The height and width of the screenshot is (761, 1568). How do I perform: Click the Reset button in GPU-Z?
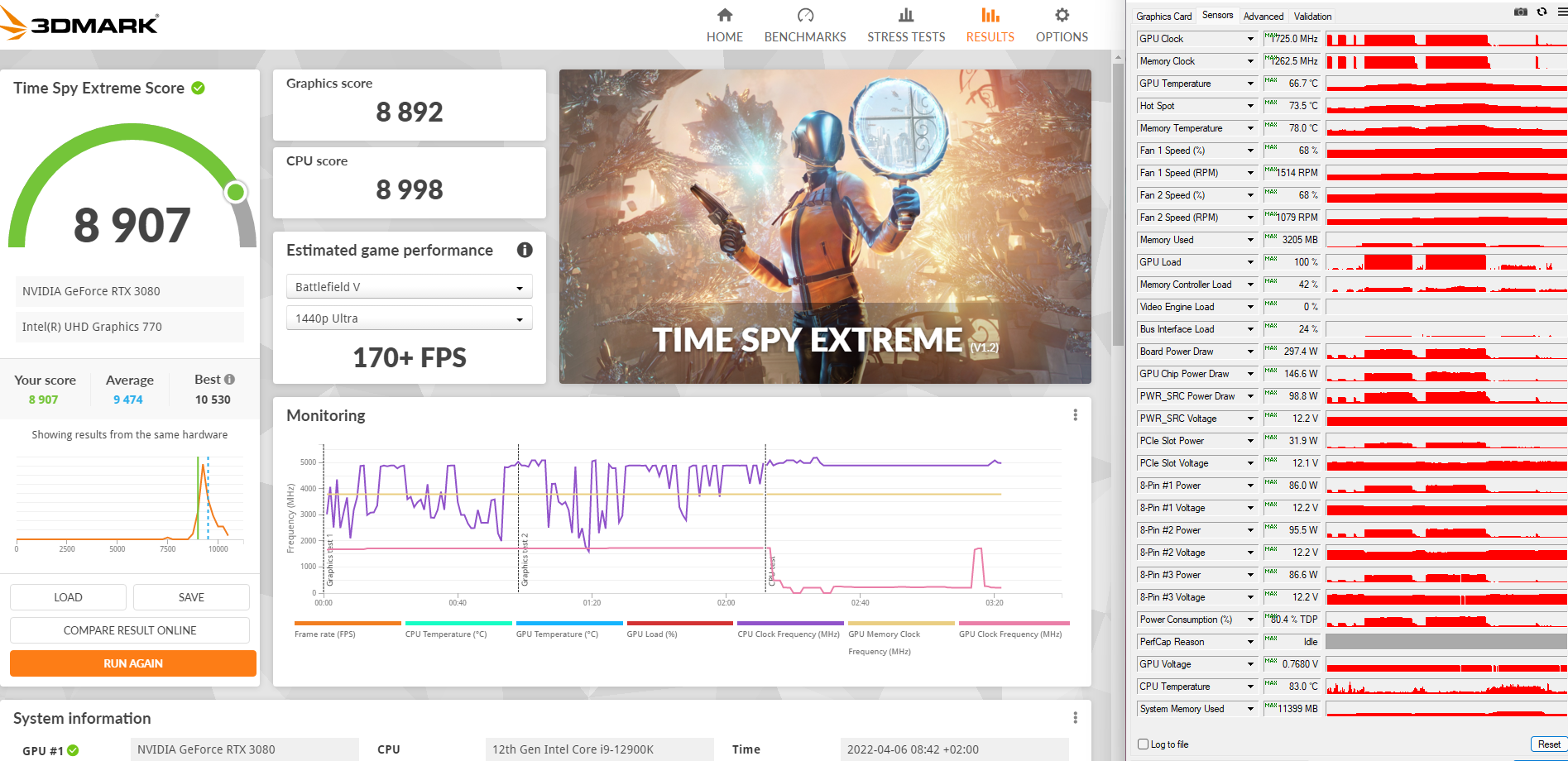1549,744
